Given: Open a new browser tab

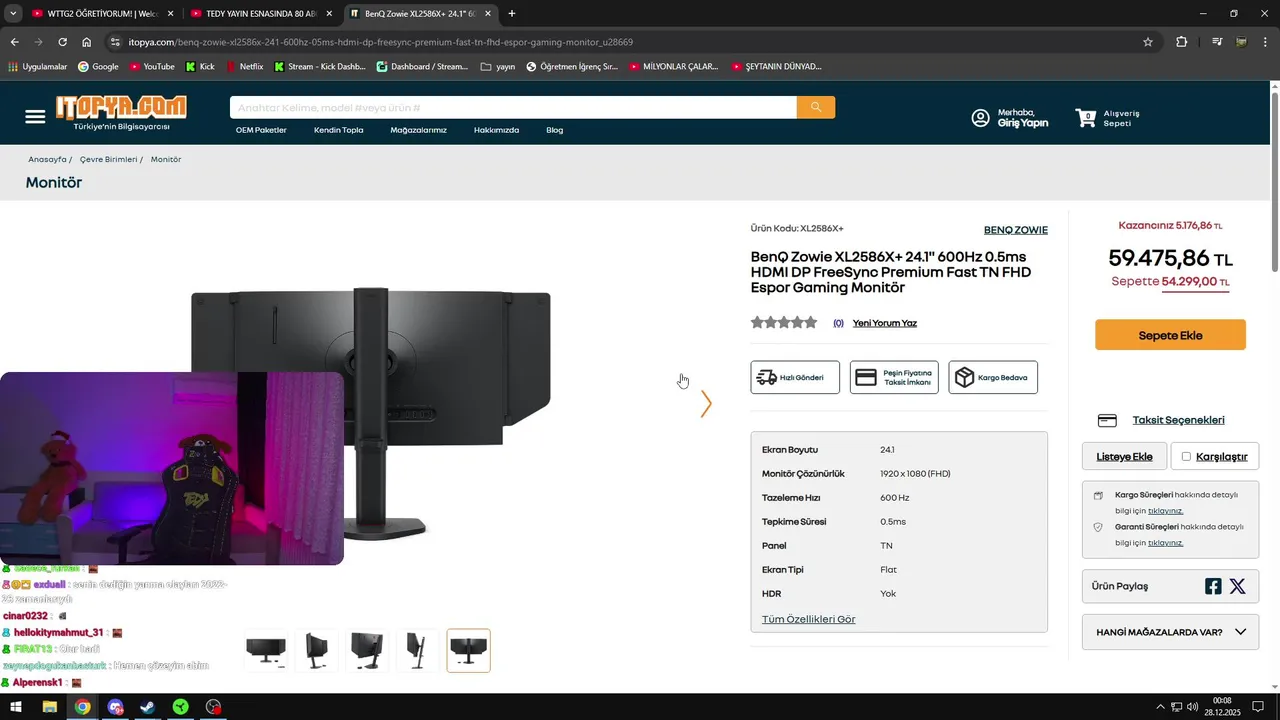Looking at the screenshot, I should (x=512, y=14).
